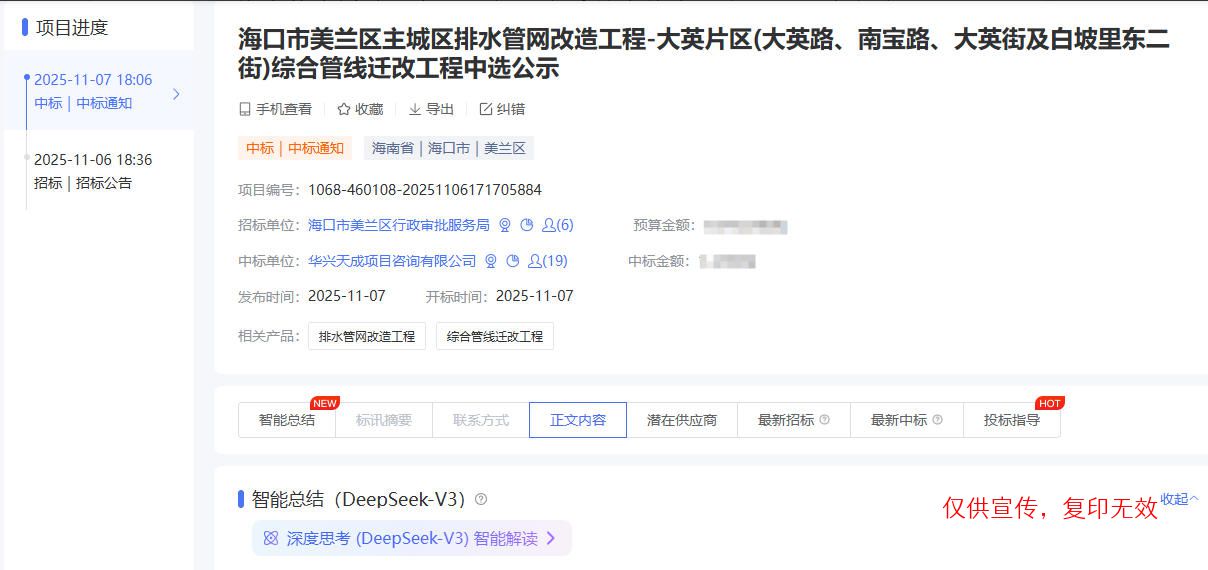1208x570 pixels.
Task: Open 华兴天成项目咨询有限公司 company link
Action: [392, 261]
